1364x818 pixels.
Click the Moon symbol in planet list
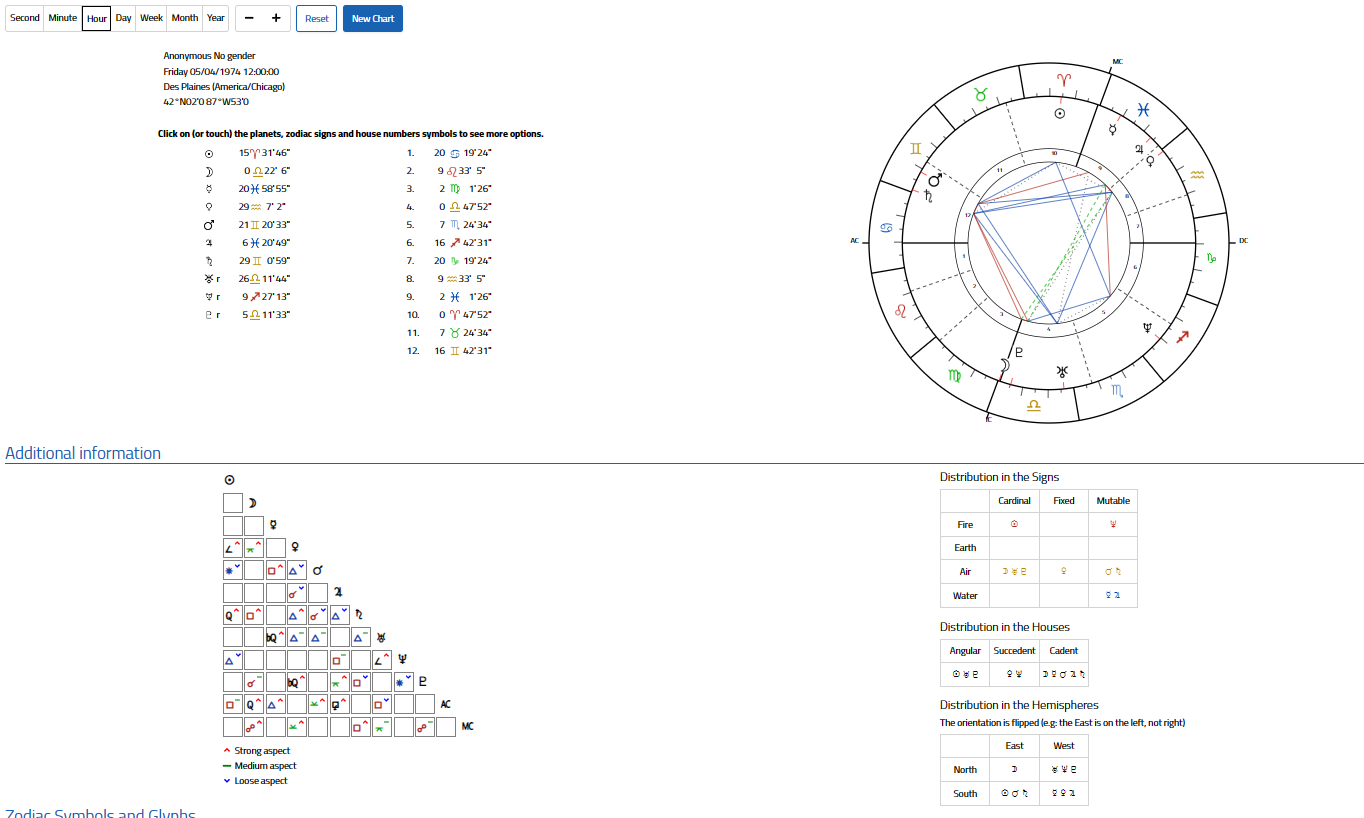tap(208, 171)
